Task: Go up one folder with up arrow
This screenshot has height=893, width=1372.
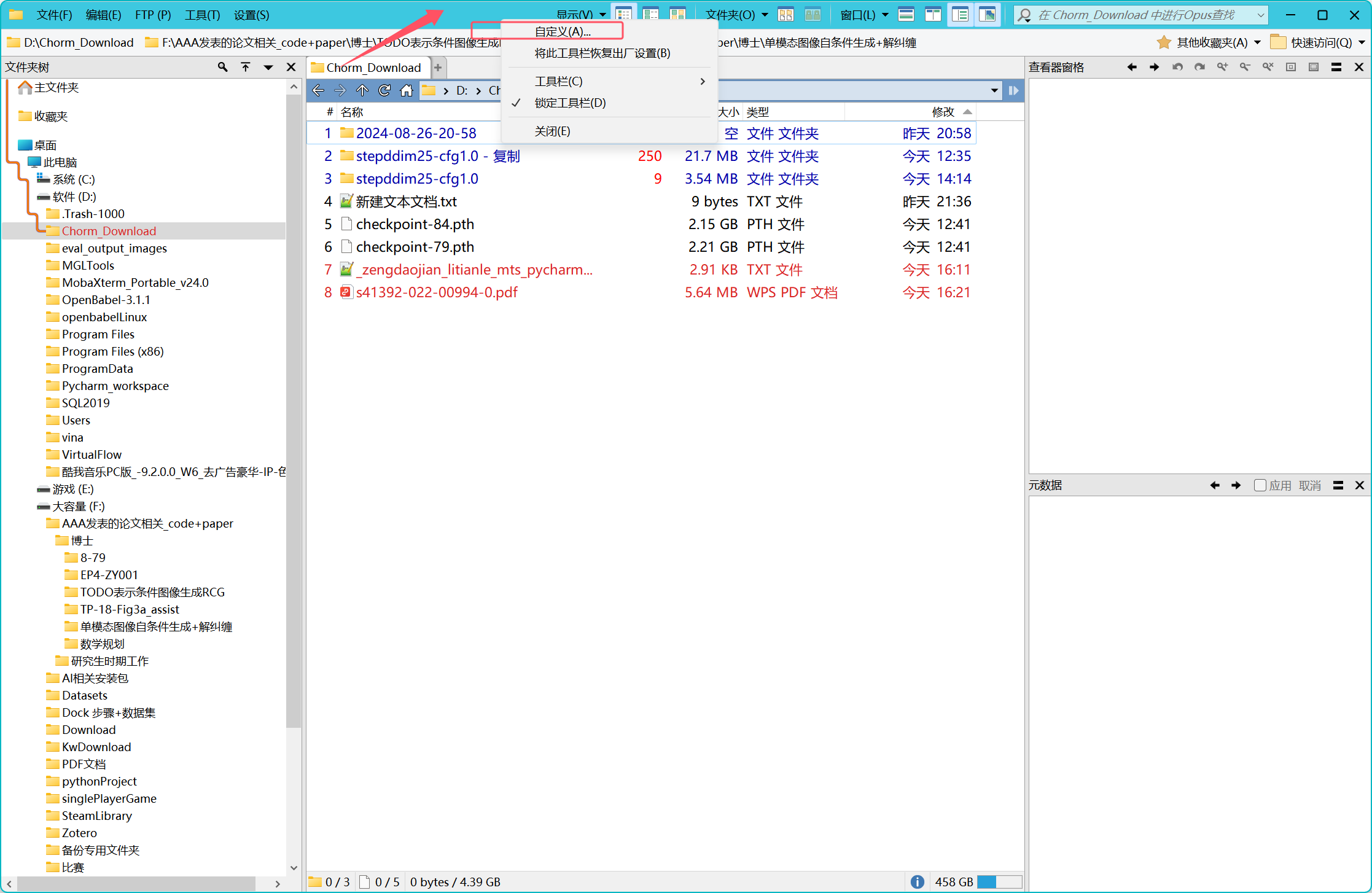Action: click(x=362, y=90)
